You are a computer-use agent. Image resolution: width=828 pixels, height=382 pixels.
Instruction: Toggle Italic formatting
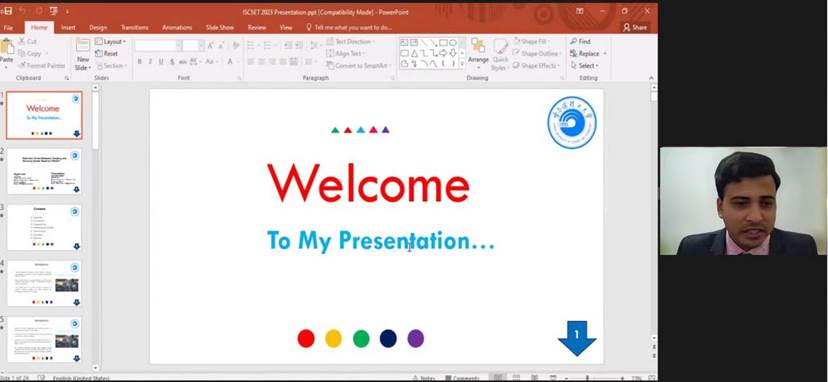pyautogui.click(x=150, y=62)
